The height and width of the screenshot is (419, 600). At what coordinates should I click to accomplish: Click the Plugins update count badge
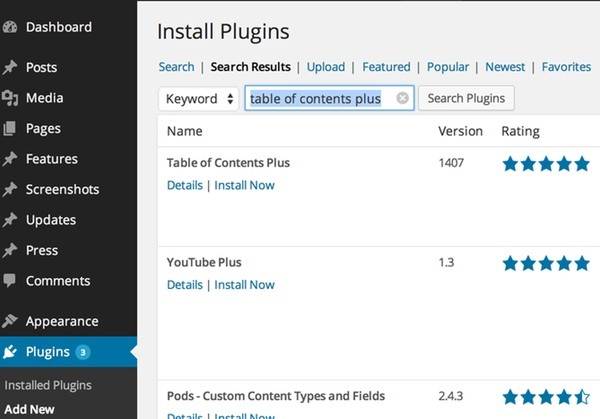tap(83, 352)
